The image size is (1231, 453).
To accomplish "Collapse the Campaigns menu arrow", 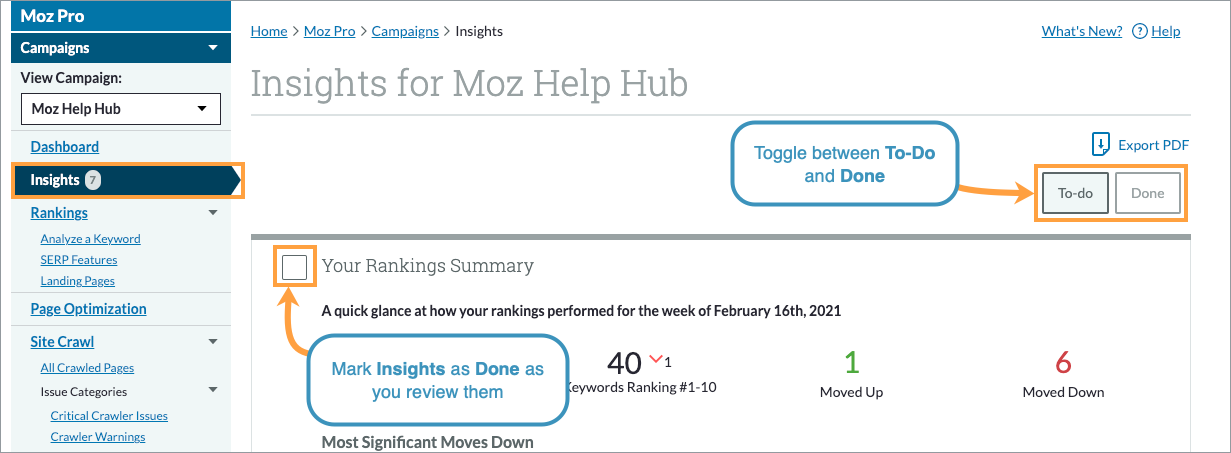I will click(211, 48).
